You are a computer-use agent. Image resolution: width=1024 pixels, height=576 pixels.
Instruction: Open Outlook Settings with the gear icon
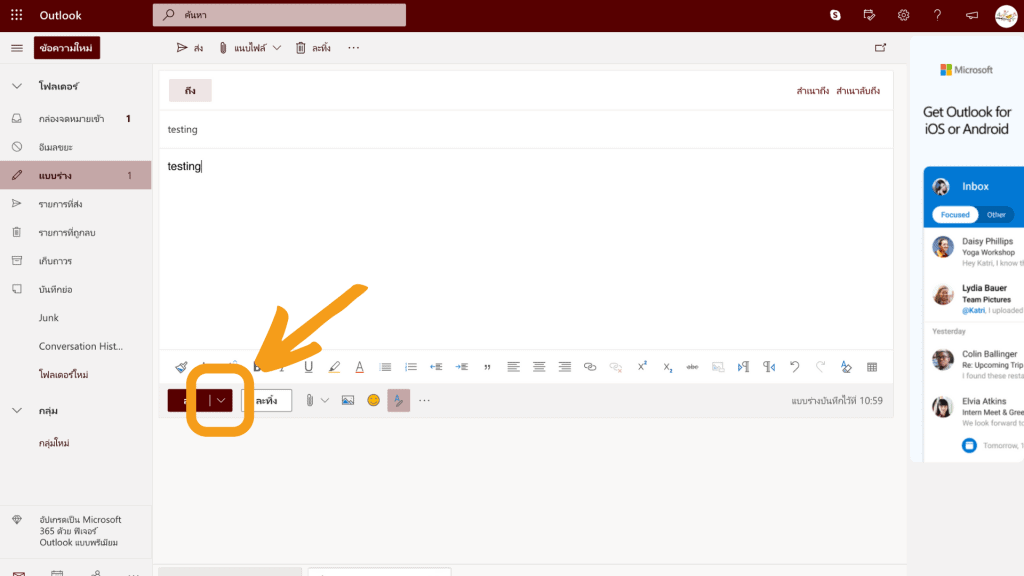click(903, 14)
